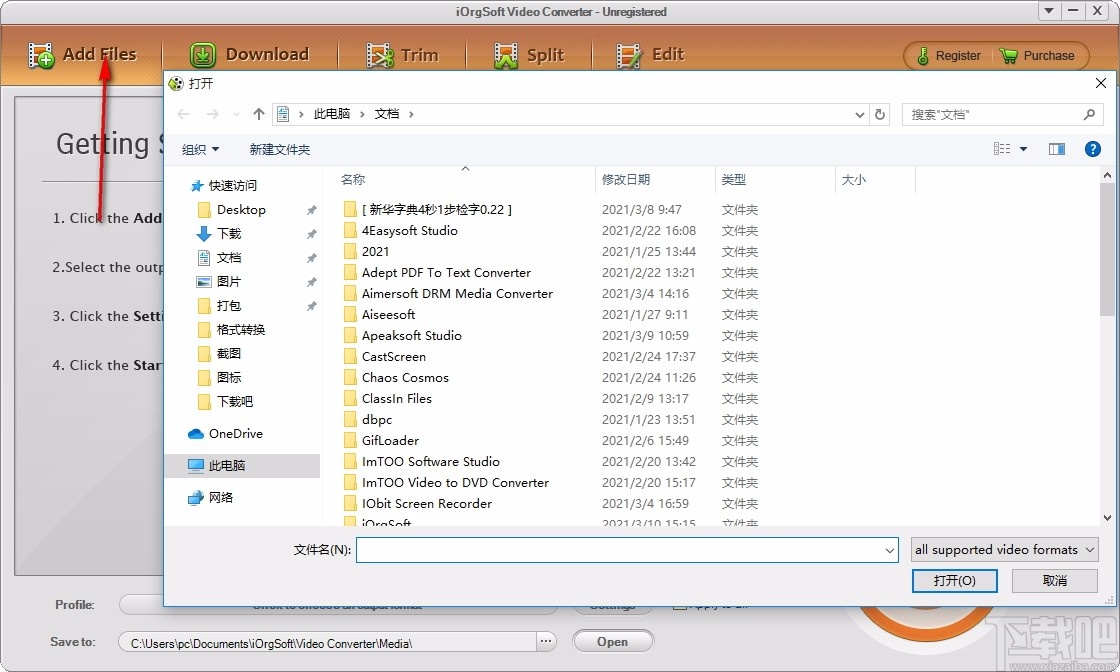Viewport: 1120px width, 672px height.
Task: Select the Download tool icon
Action: pyautogui.click(x=202, y=55)
